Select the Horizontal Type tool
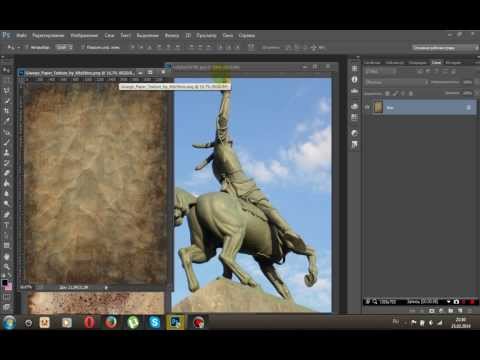 coord(6,225)
